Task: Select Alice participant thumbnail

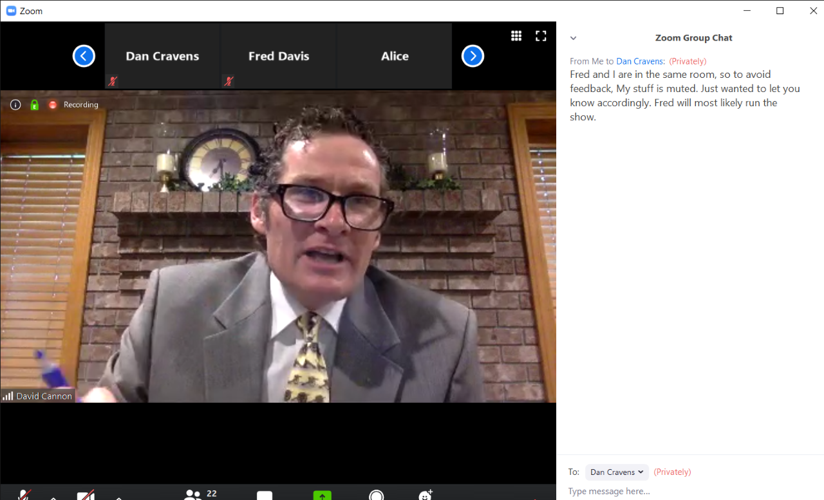Action: click(394, 57)
